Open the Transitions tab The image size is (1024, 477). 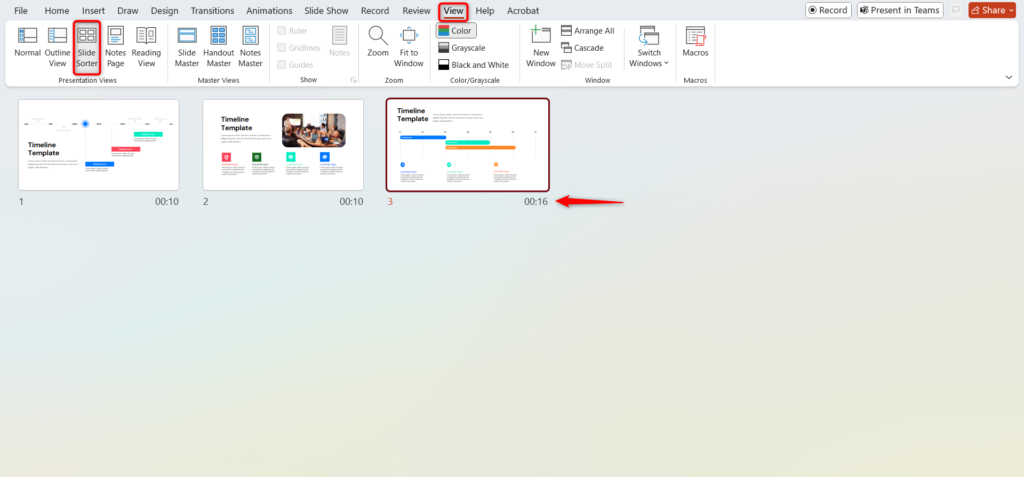[x=211, y=10]
